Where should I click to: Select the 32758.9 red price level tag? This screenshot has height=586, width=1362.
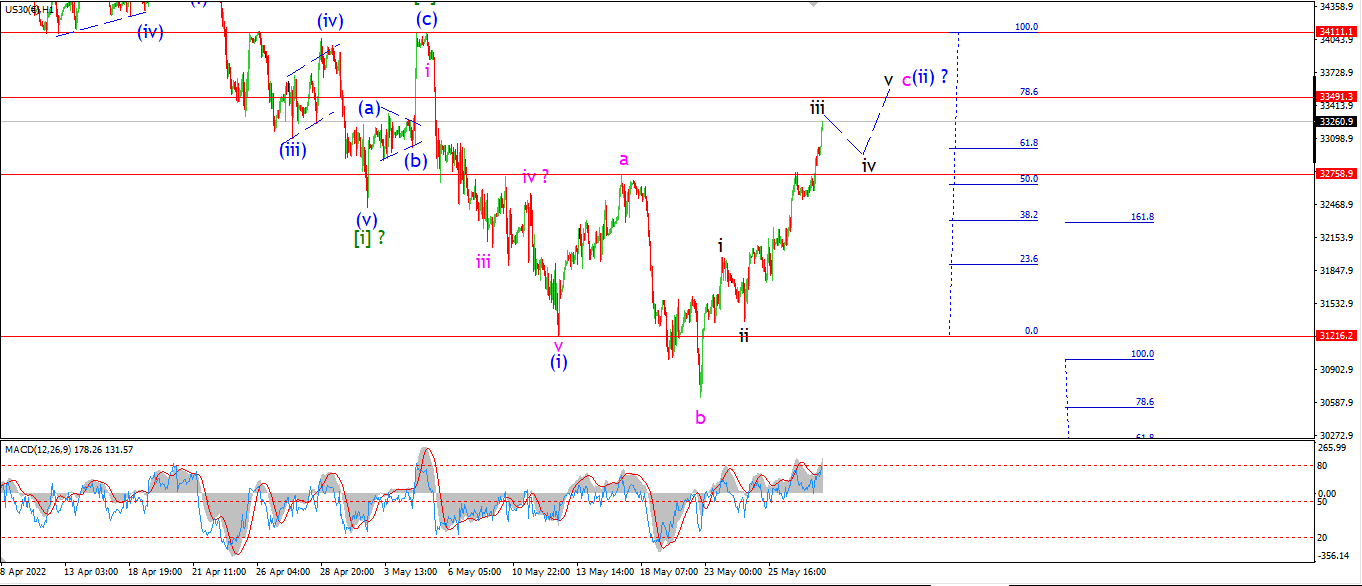(1336, 174)
